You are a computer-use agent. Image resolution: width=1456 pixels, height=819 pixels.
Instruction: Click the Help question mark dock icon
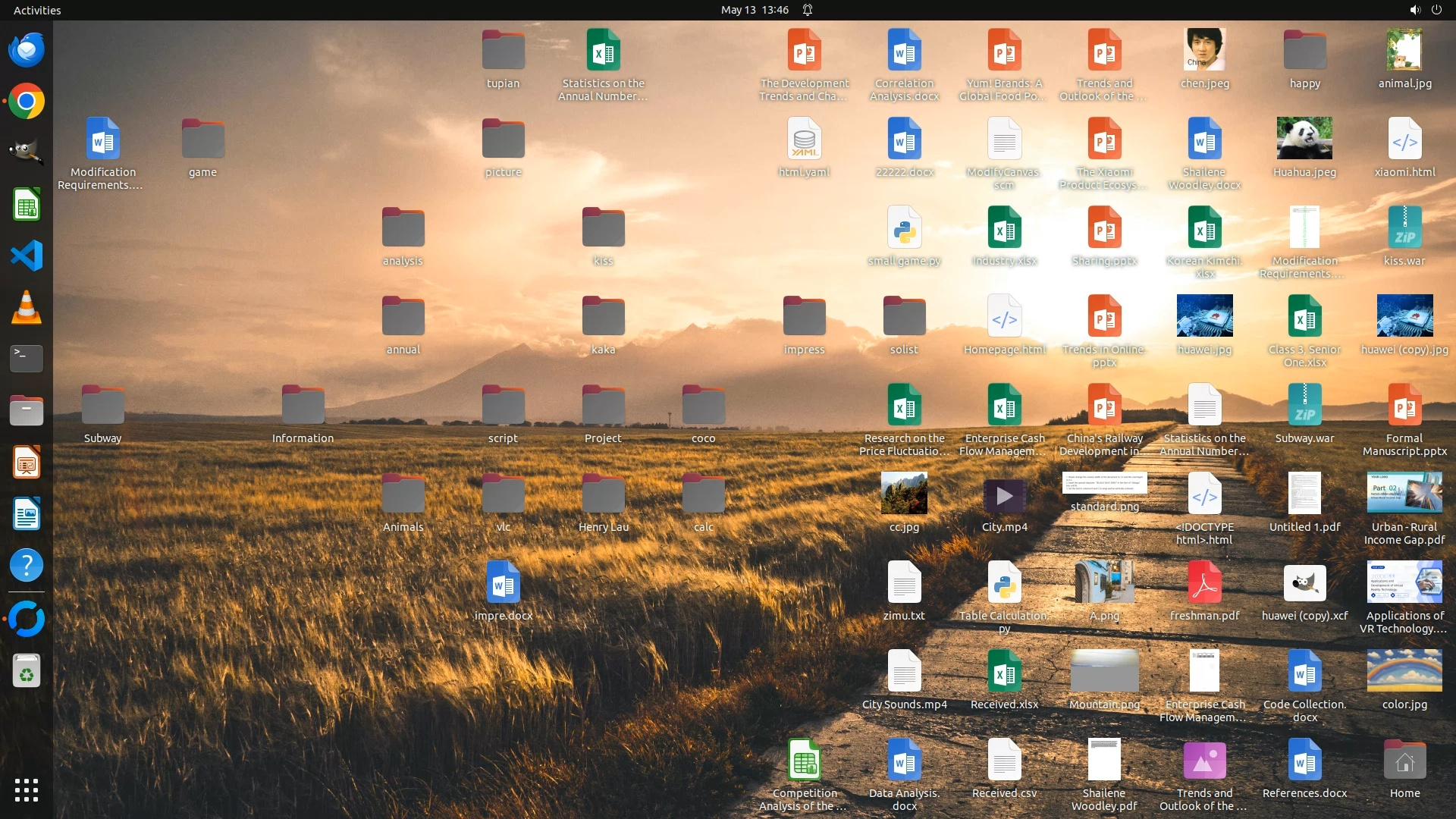tap(27, 566)
